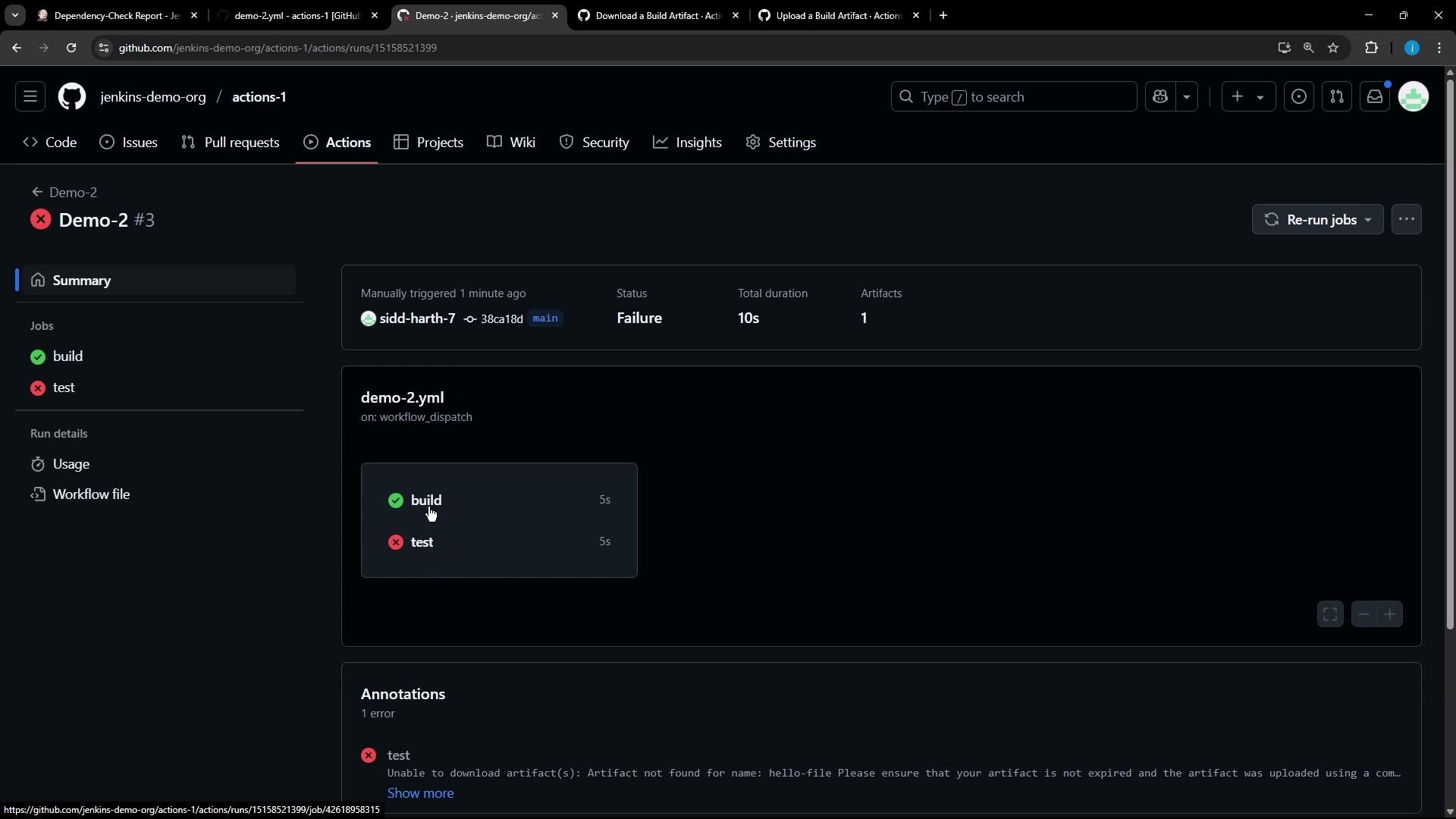The width and height of the screenshot is (1456, 819).
Task: Switch to the Code tab
Action: pyautogui.click(x=50, y=143)
